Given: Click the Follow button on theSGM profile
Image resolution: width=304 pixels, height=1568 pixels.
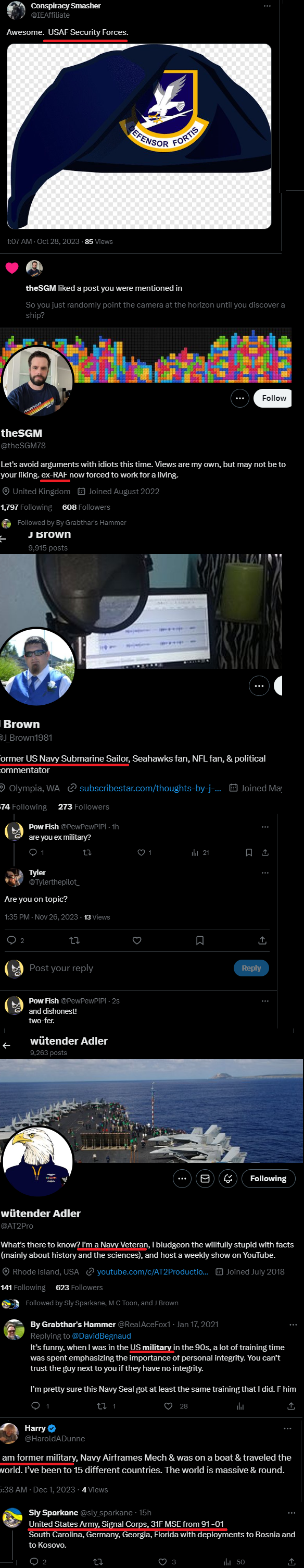Looking at the screenshot, I should (273, 398).
